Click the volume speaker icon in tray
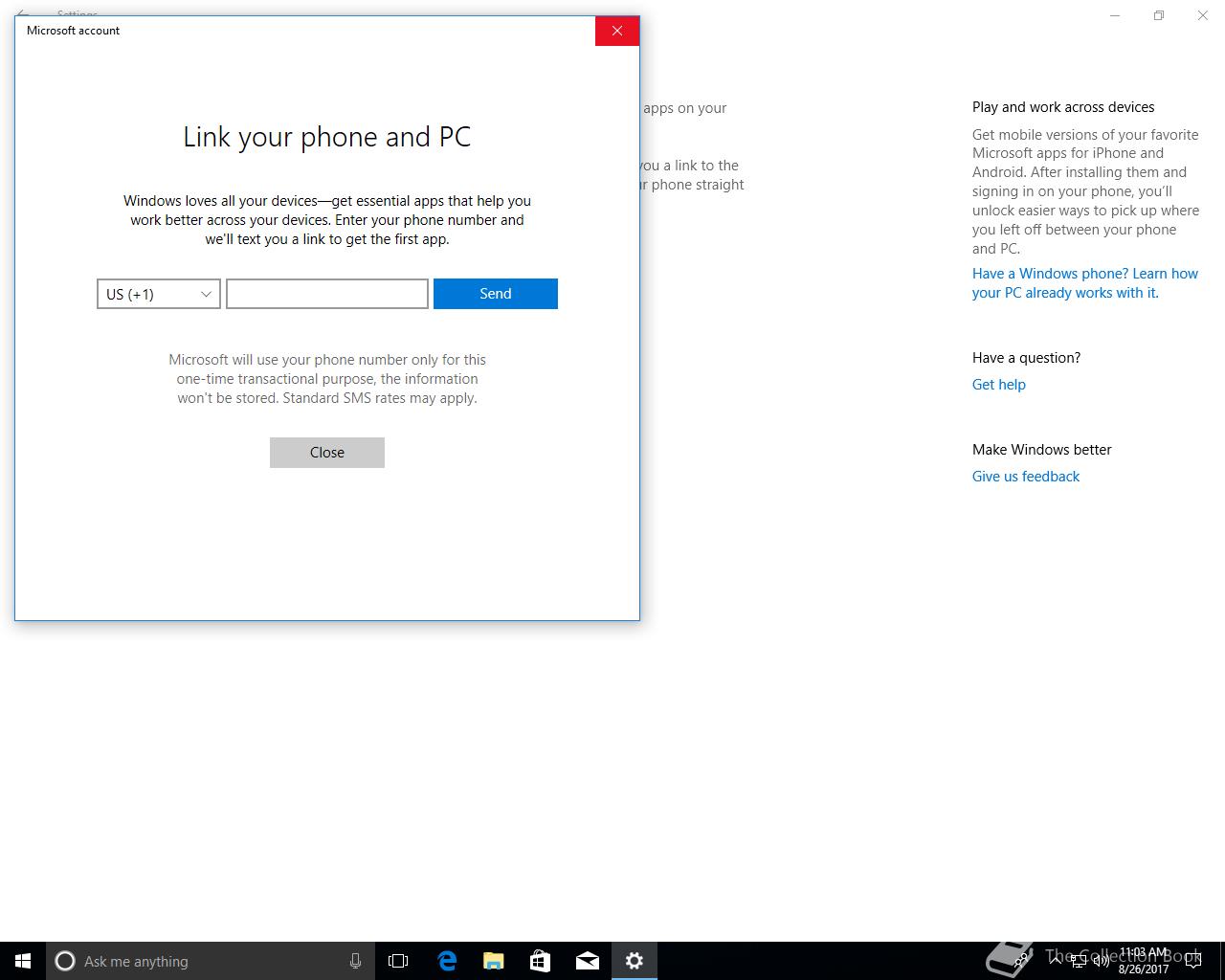Screen dimensions: 1225x980 tap(1101, 961)
